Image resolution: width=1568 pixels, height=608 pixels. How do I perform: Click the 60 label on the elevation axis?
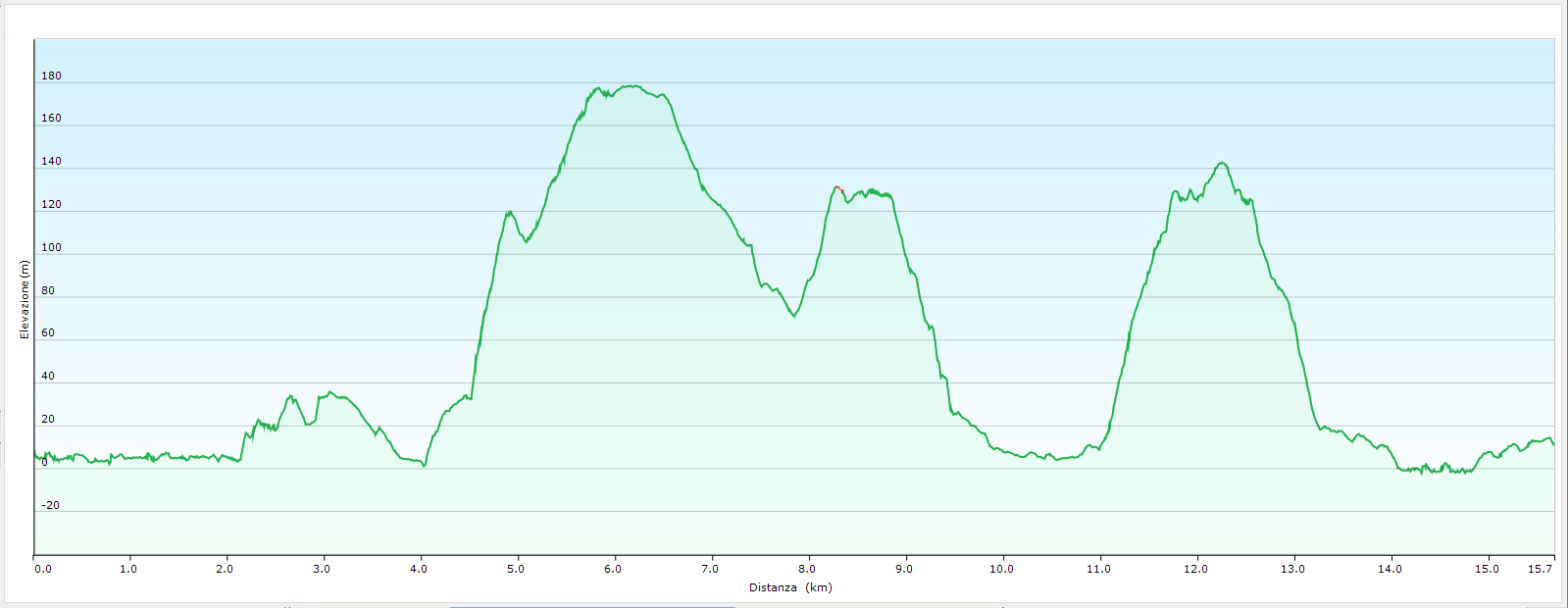click(x=48, y=332)
